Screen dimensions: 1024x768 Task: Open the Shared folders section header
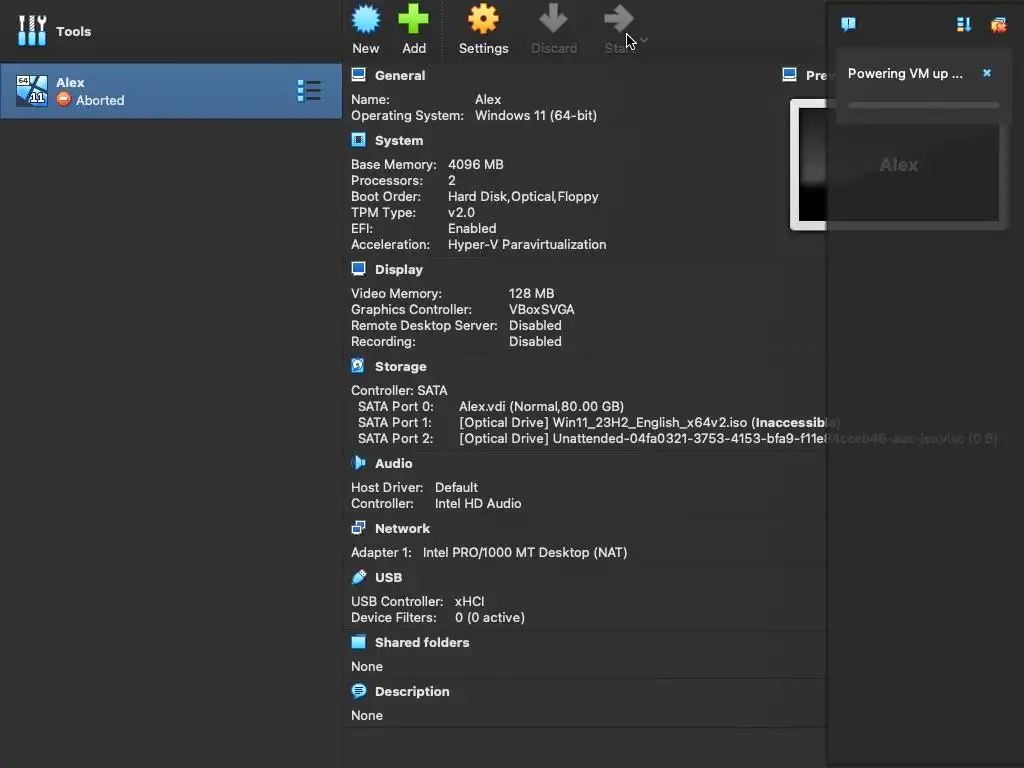pos(422,643)
